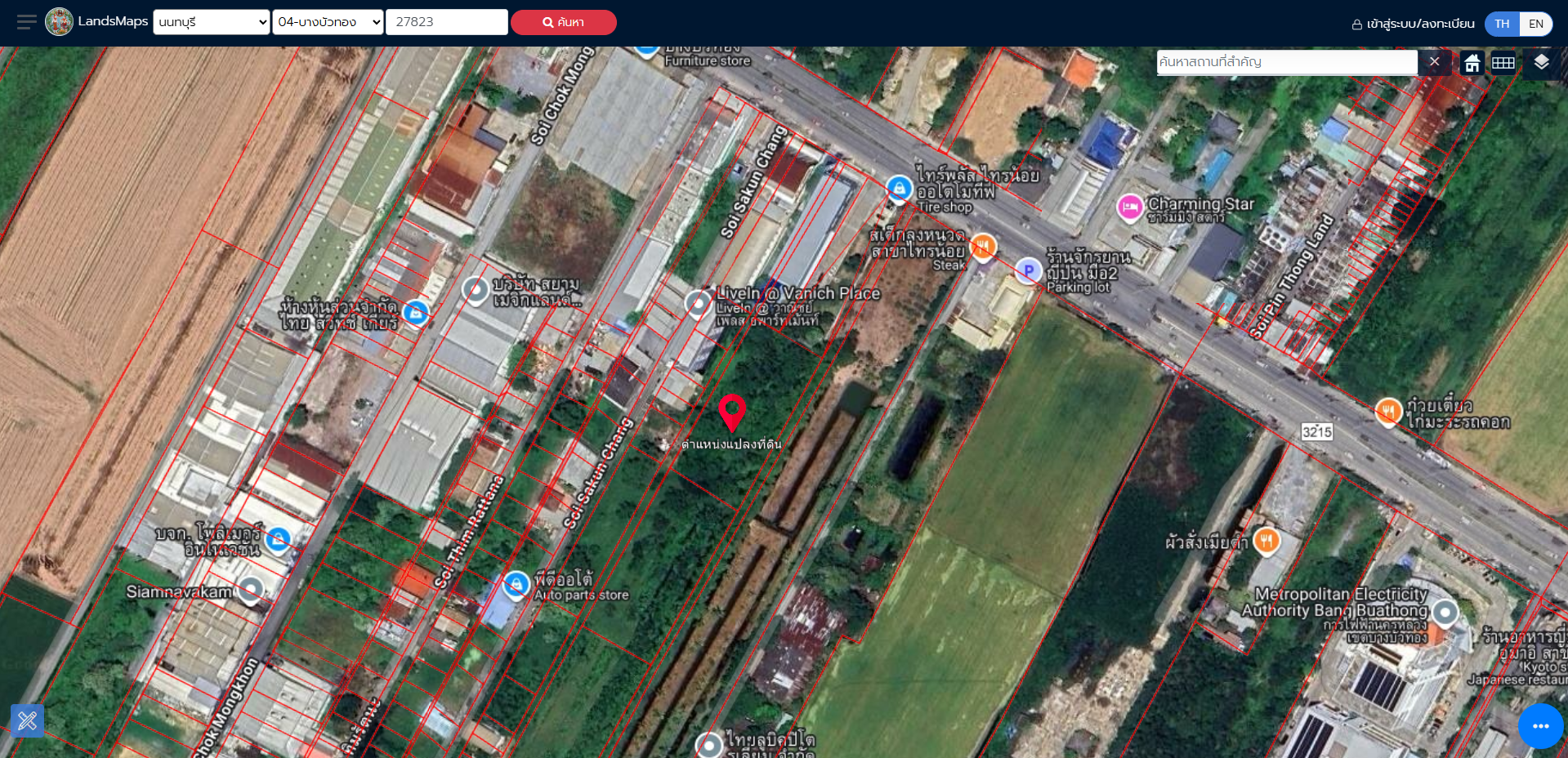The width and height of the screenshot is (1568, 758).
Task: Click the red ค้นหา search button
Action: click(x=564, y=22)
